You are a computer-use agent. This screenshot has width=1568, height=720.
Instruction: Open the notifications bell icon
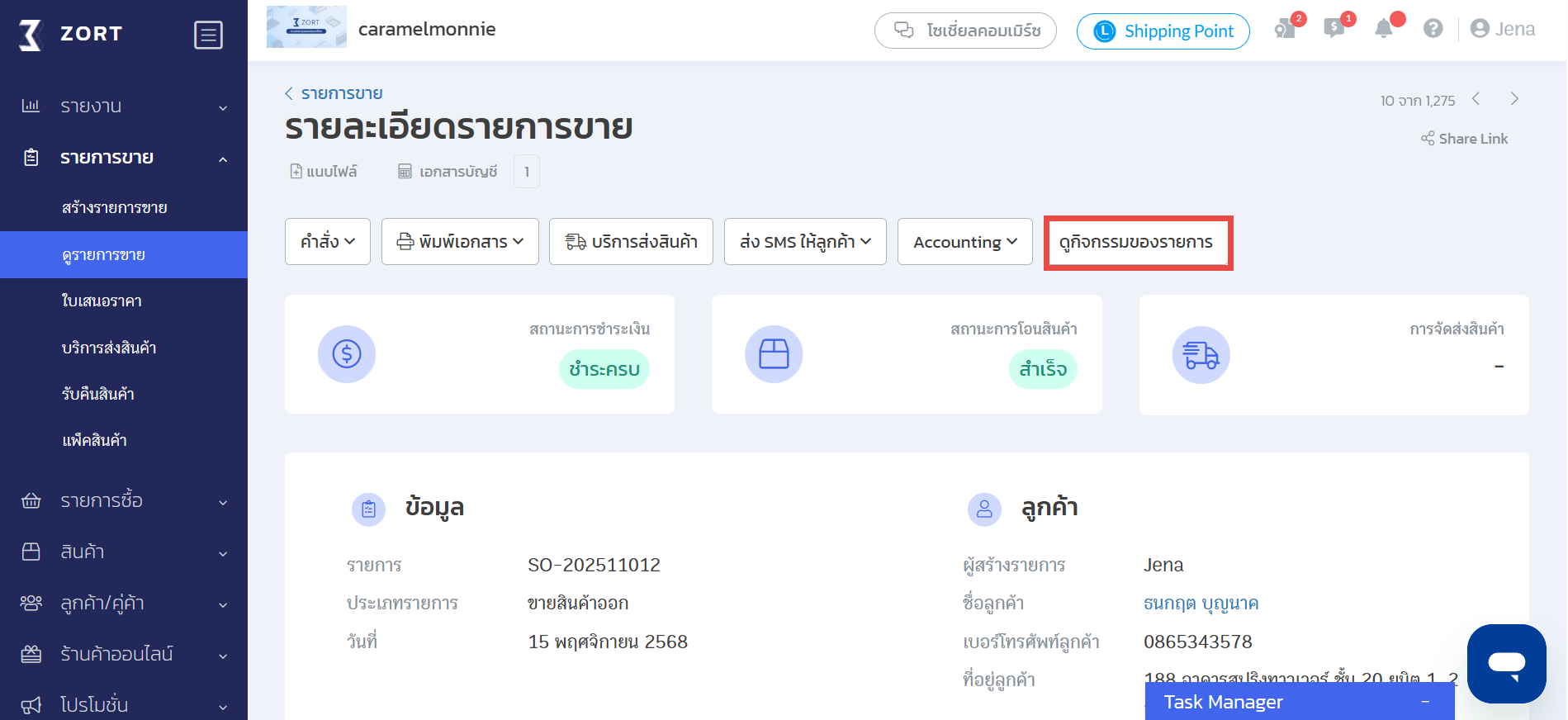[x=1384, y=29]
